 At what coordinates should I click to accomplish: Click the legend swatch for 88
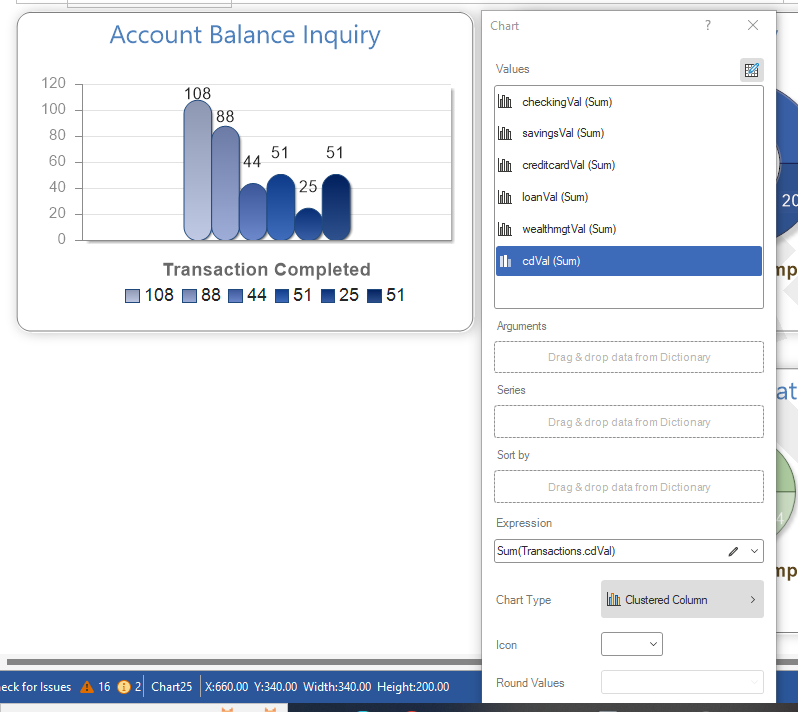[189, 296]
